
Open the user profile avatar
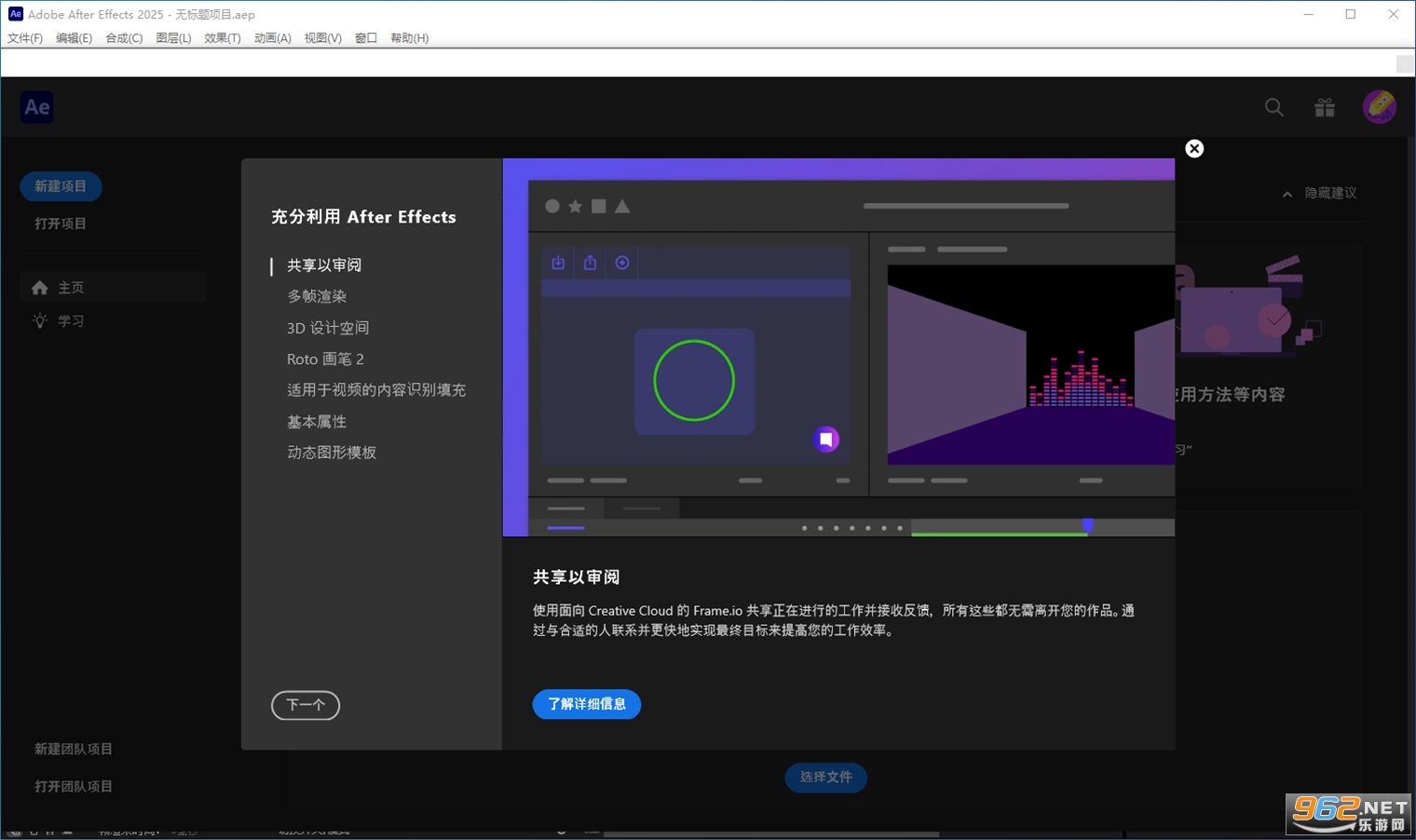(1379, 107)
